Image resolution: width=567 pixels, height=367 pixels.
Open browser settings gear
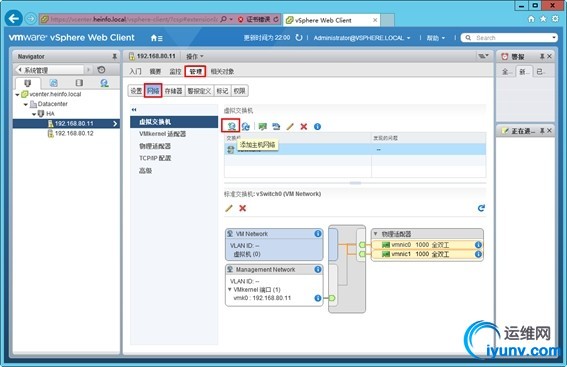pos(555,19)
